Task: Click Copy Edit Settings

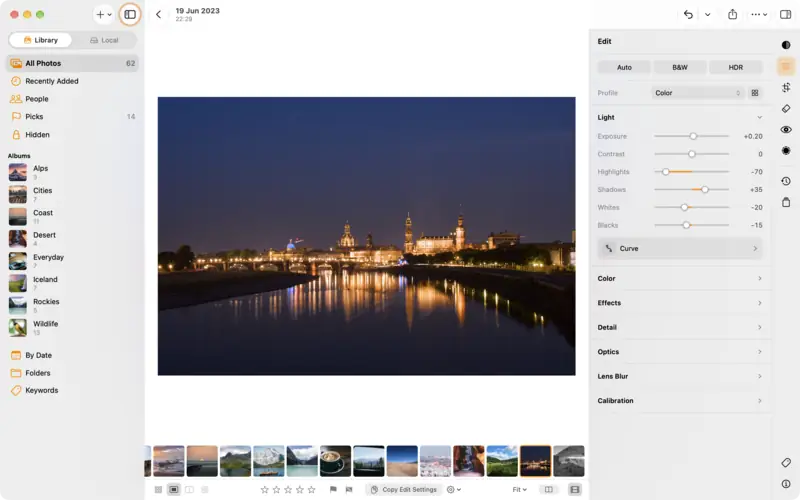Action: tap(404, 489)
